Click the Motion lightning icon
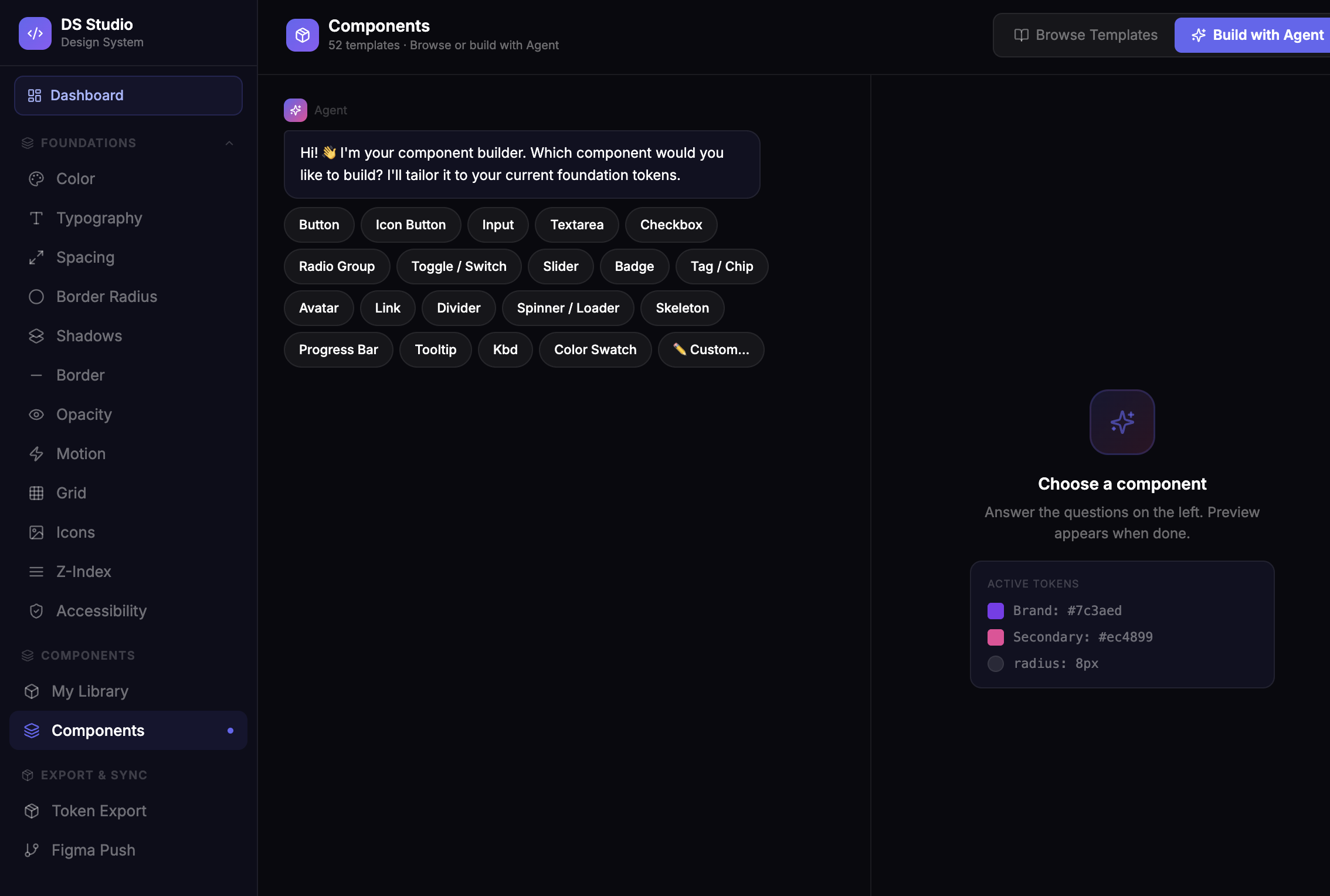Image resolution: width=1330 pixels, height=896 pixels. click(x=36, y=454)
